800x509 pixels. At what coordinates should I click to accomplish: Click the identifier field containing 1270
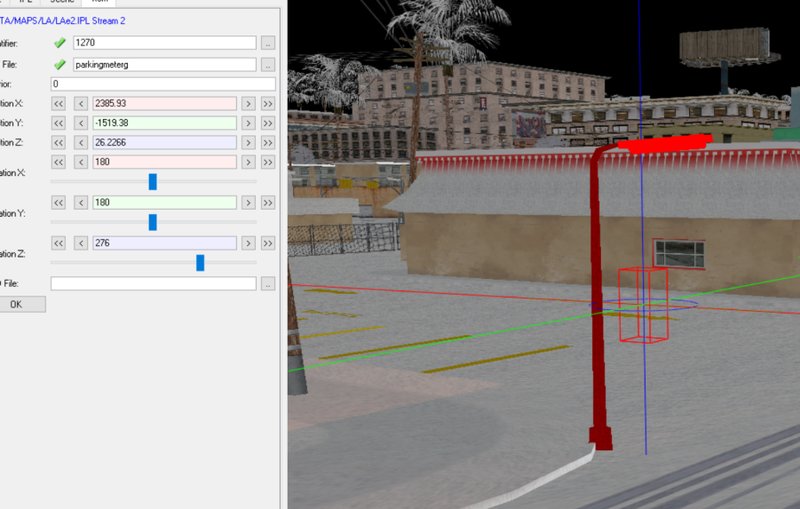click(x=165, y=43)
